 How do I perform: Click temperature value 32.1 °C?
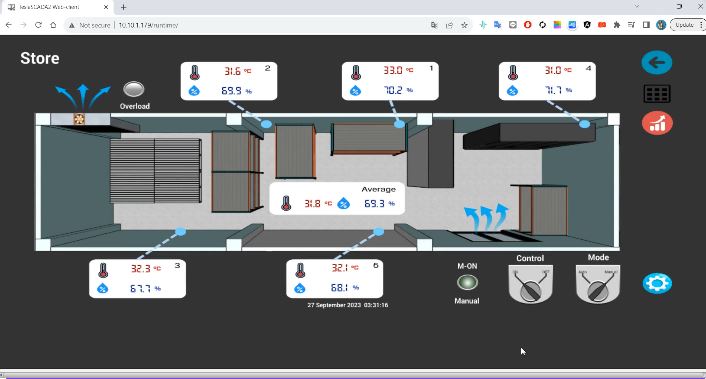pyautogui.click(x=345, y=268)
